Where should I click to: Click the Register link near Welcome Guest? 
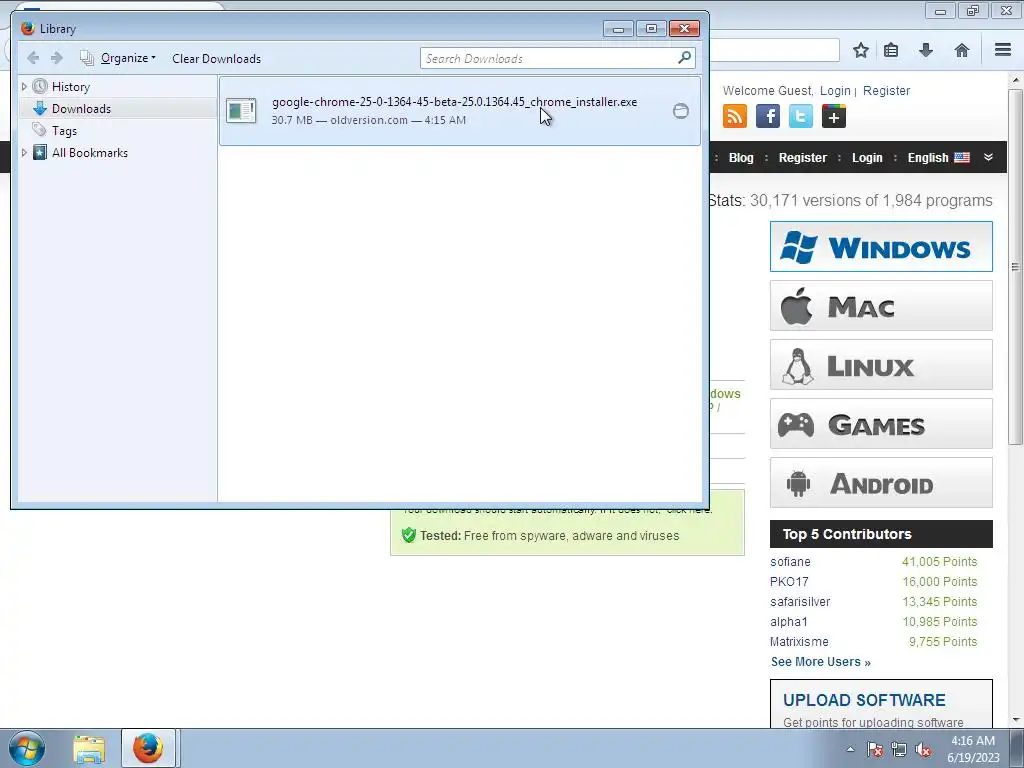point(886,91)
